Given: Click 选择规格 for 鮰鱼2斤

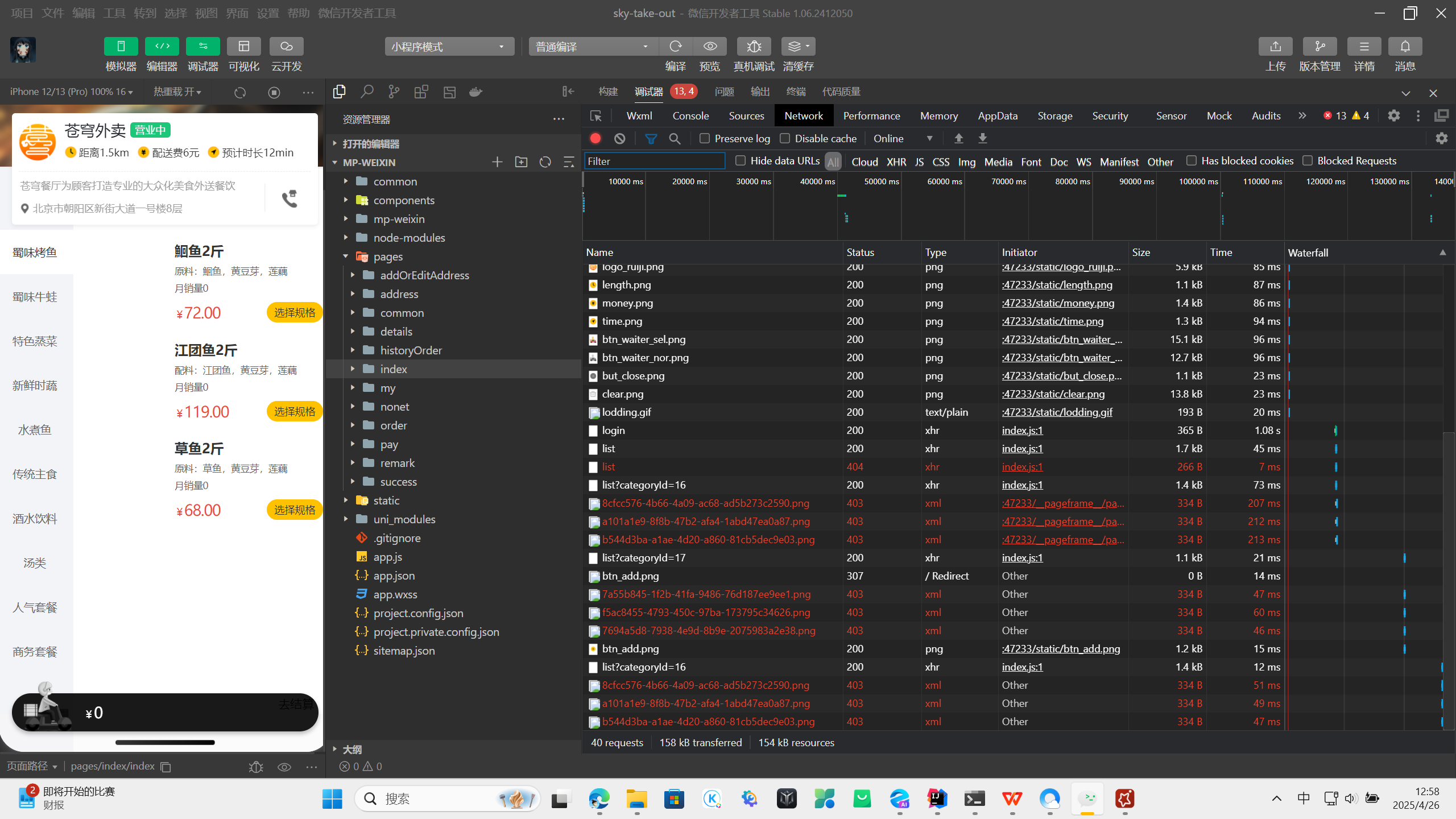Looking at the screenshot, I should (x=294, y=313).
